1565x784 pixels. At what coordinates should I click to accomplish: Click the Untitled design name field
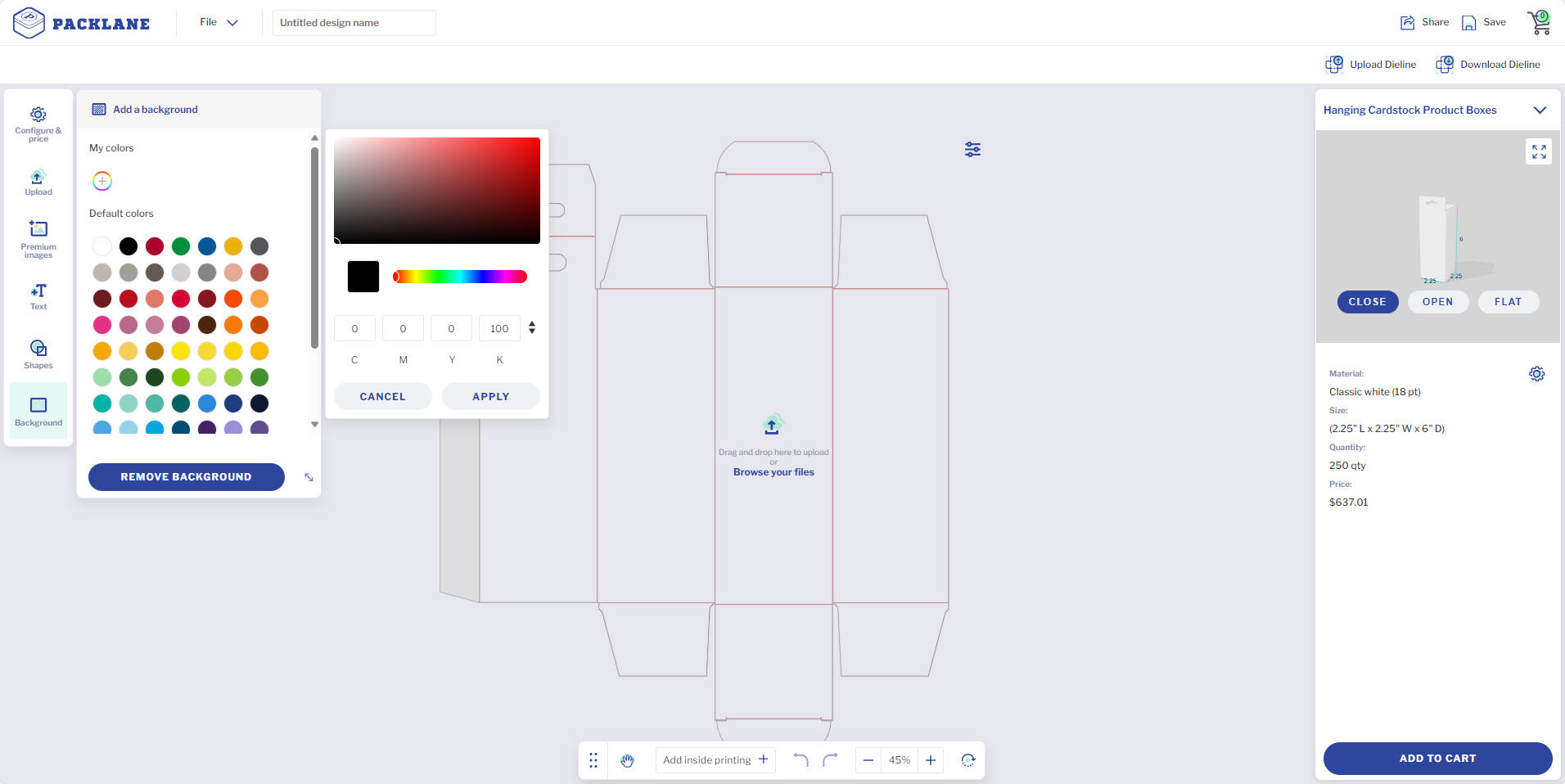click(x=354, y=23)
